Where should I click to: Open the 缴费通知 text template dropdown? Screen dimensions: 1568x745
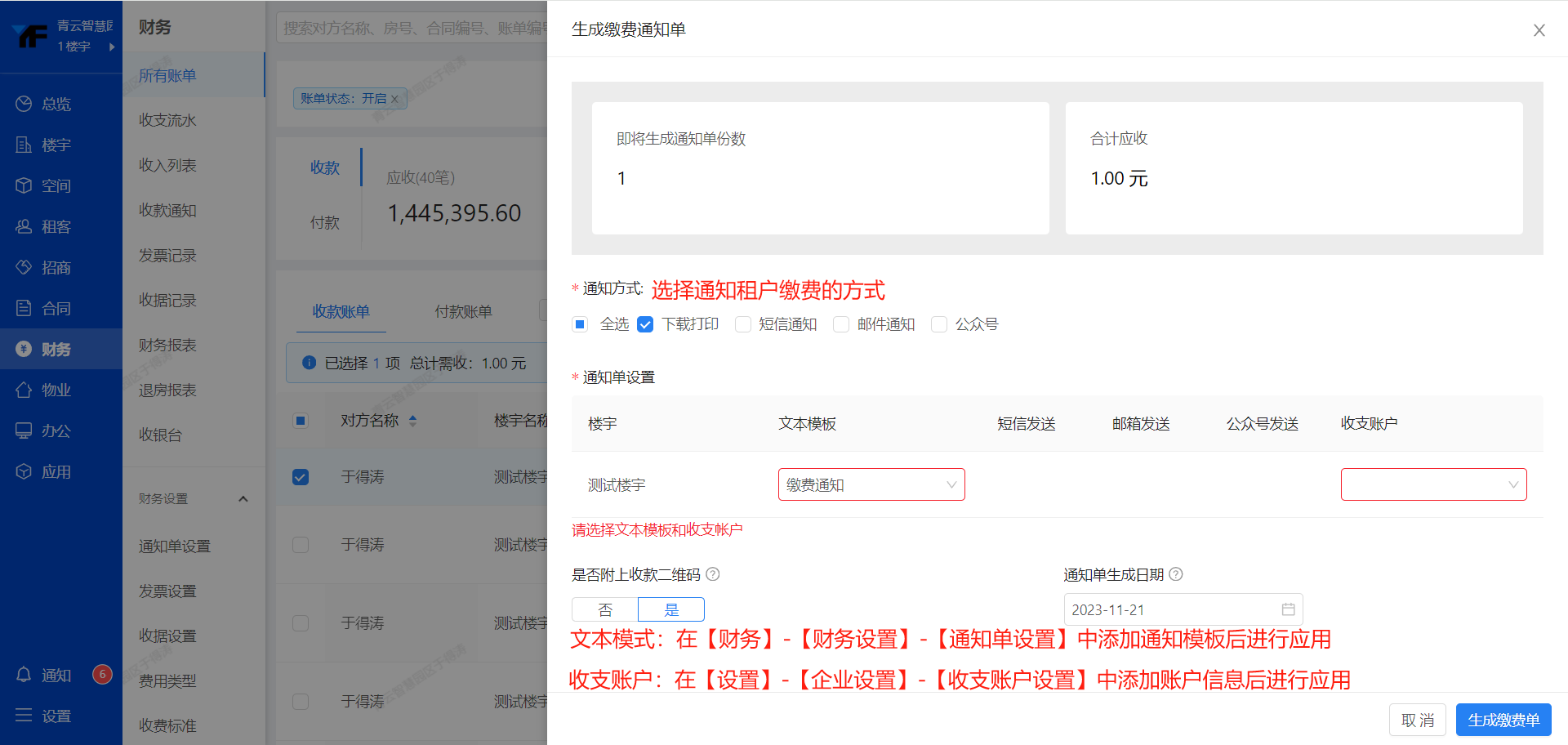[x=871, y=484]
